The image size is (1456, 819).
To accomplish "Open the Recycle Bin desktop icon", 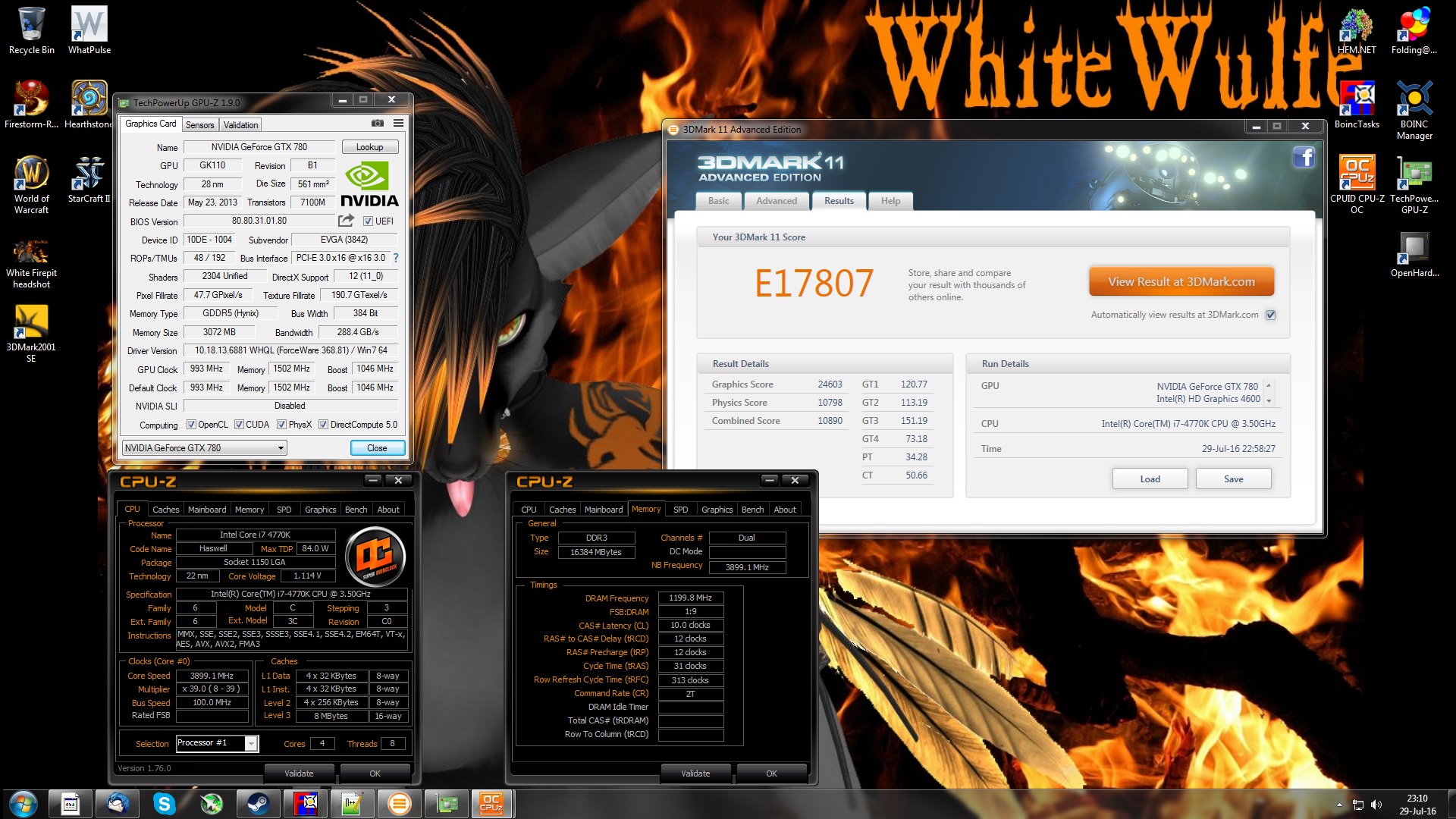I will pyautogui.click(x=31, y=30).
